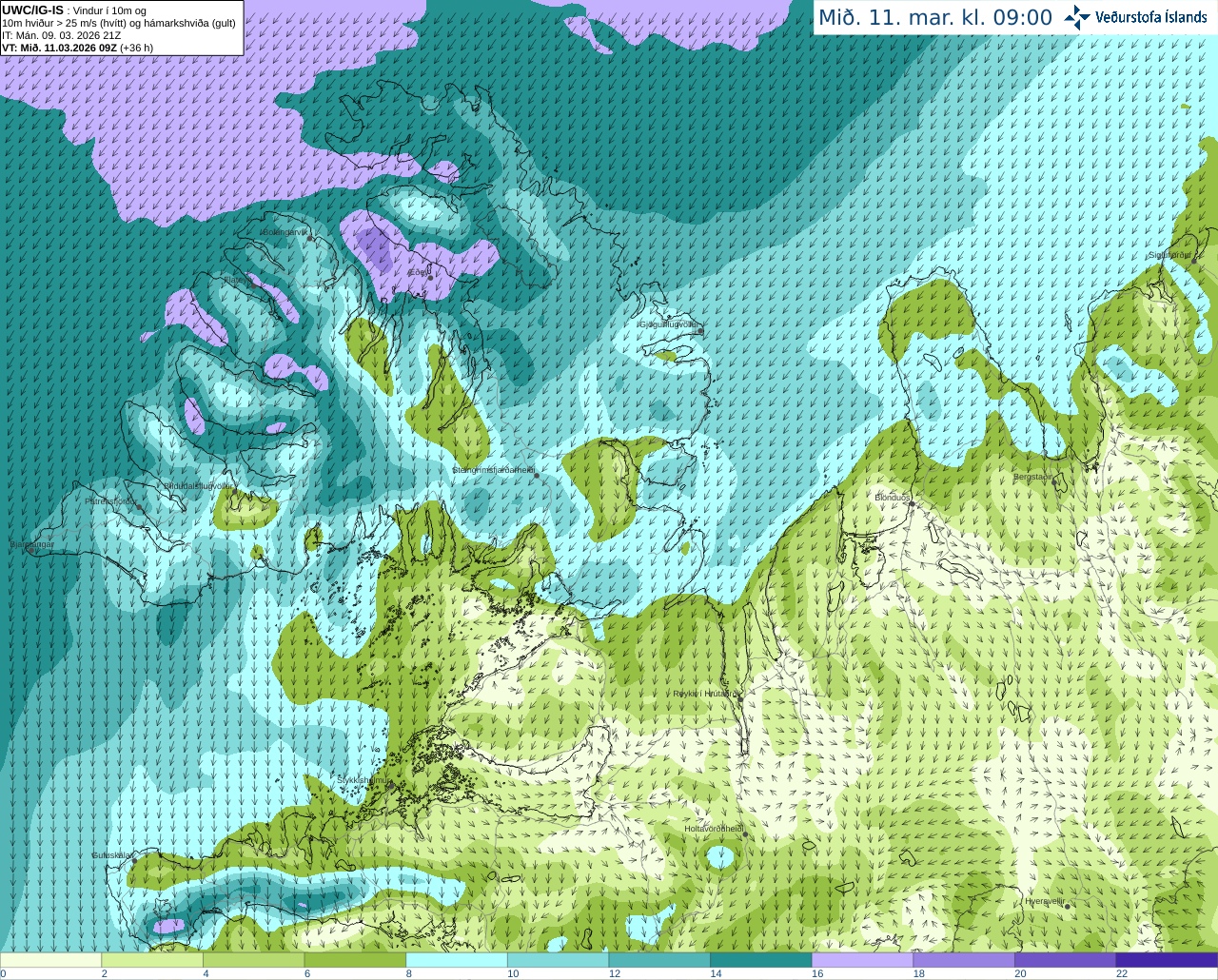Click the 6–8 m/s olive green legend swatch
This screenshot has width=1218, height=980.
tap(355, 960)
